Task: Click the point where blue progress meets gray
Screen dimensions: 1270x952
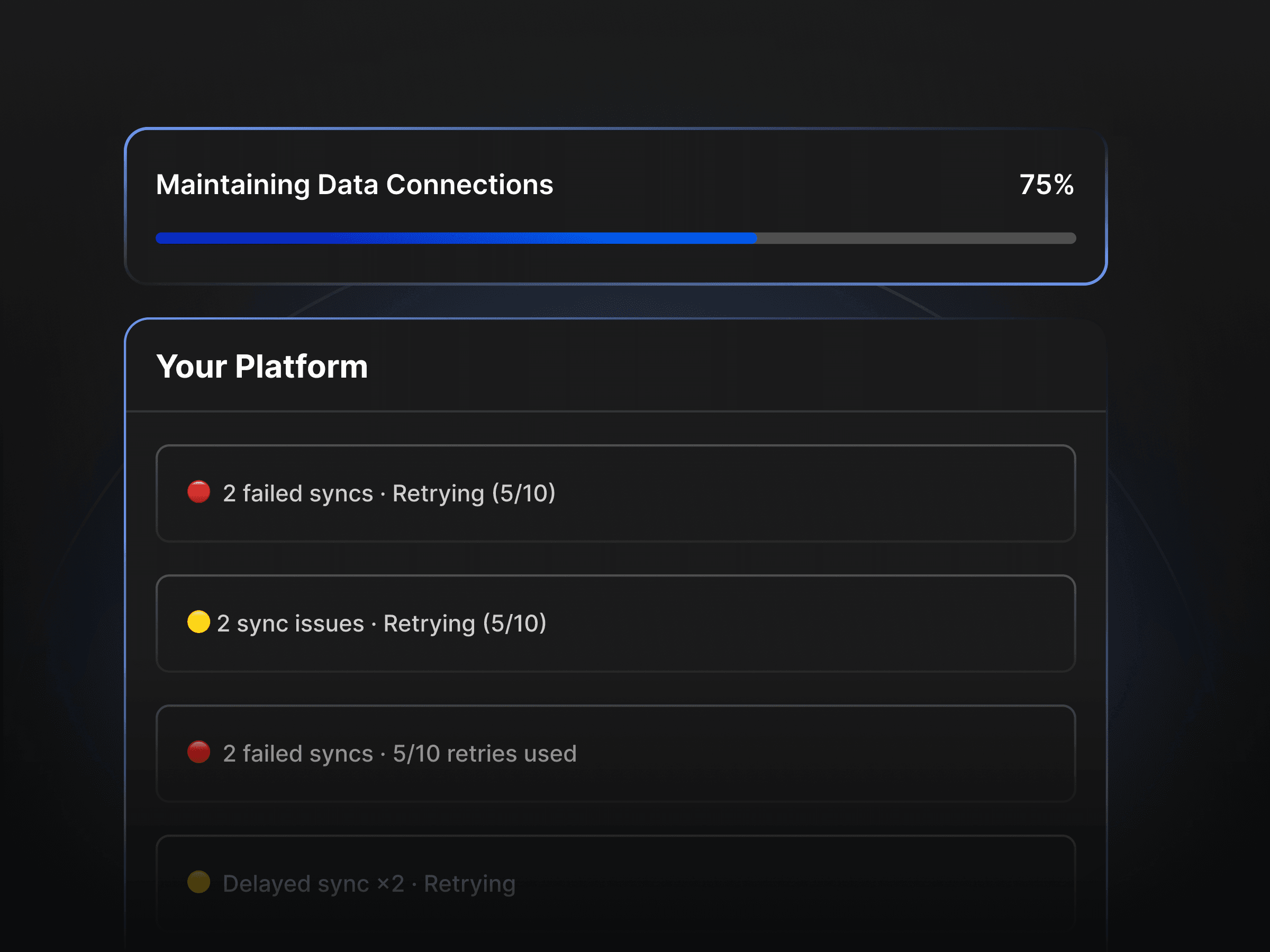Action: click(x=756, y=238)
